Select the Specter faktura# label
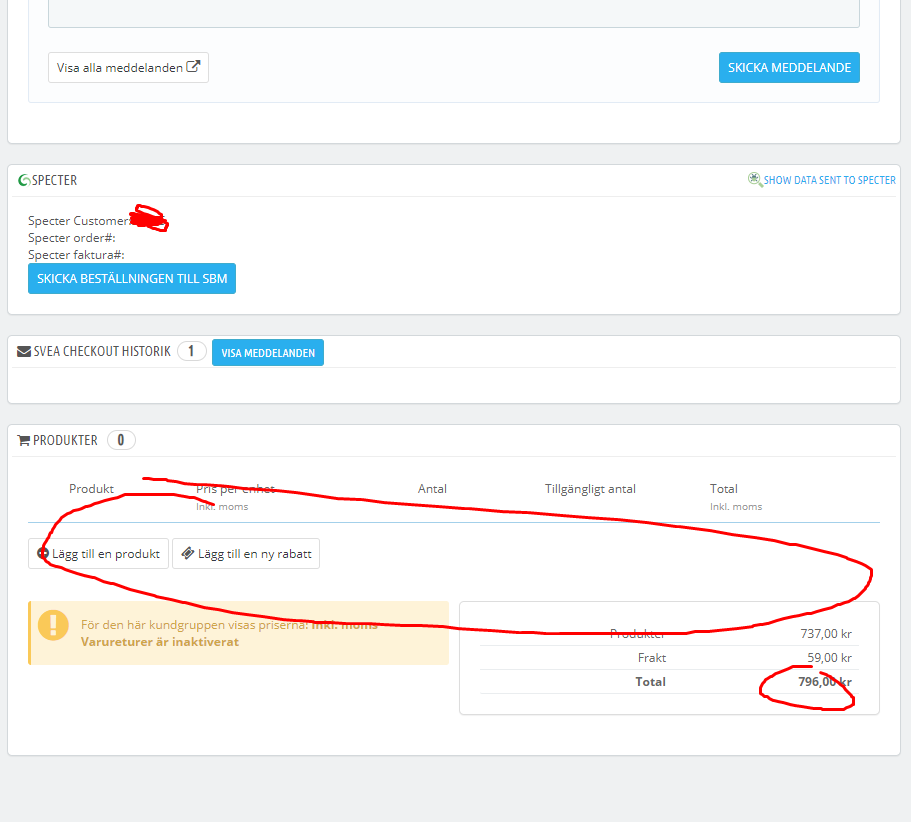 76,254
